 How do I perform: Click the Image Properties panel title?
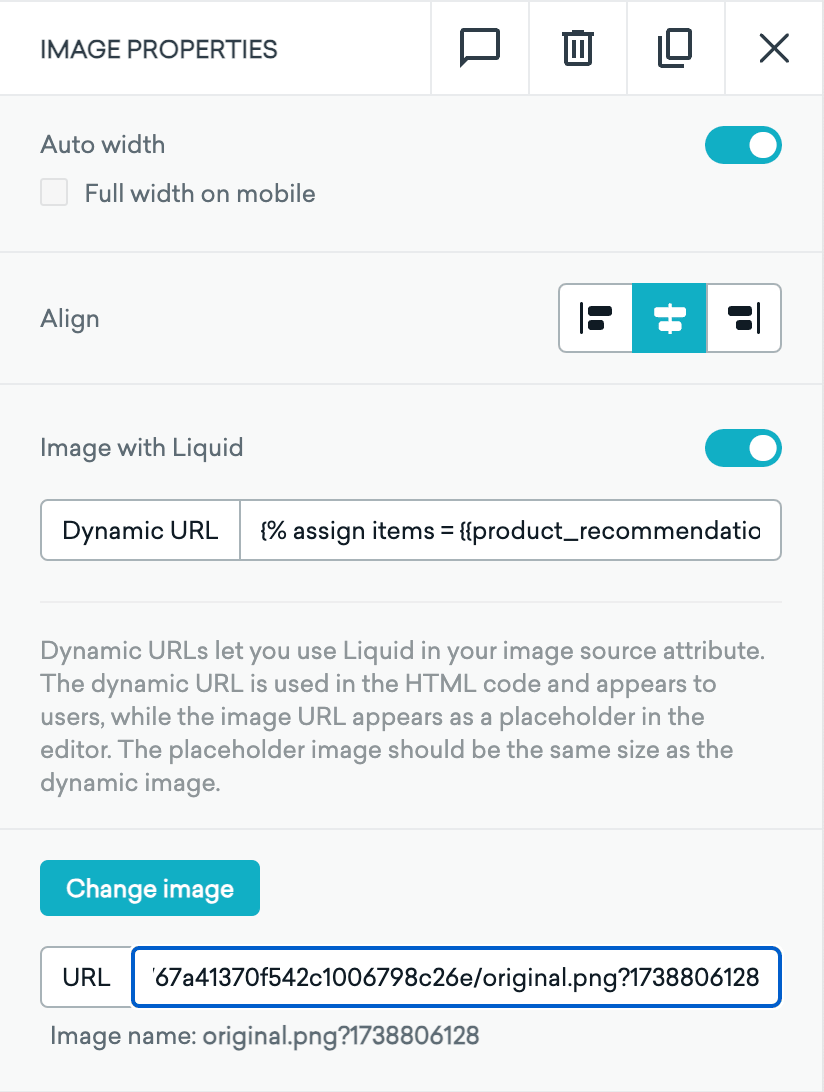(159, 49)
